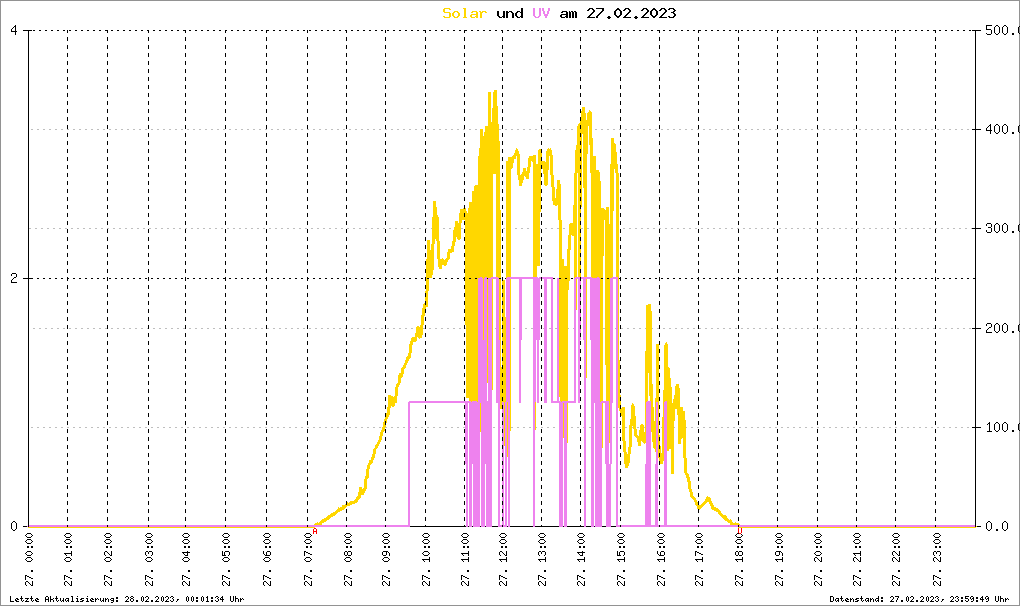Click the time label 27. 11:00
Image resolution: width=1020 pixels, height=606 pixels.
(465, 560)
